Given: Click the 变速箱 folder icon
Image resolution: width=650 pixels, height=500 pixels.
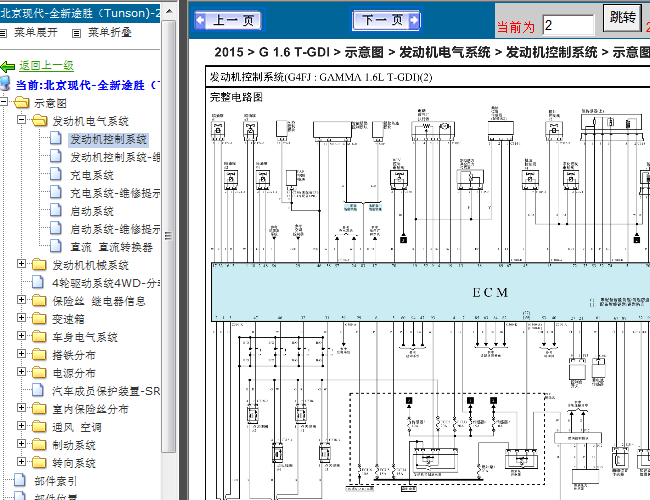Looking at the screenshot, I should coord(39,318).
